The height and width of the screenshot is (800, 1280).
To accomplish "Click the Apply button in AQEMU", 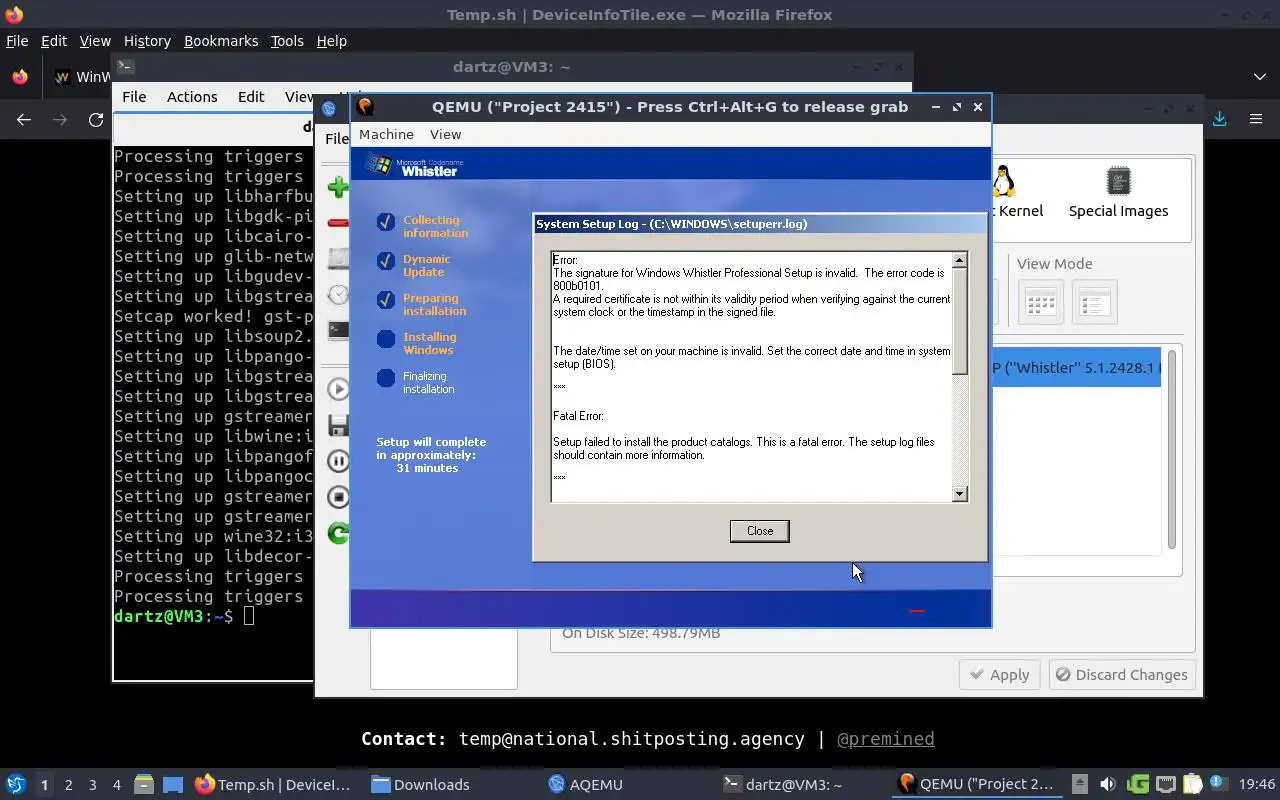I will pyautogui.click(x=1000, y=675).
